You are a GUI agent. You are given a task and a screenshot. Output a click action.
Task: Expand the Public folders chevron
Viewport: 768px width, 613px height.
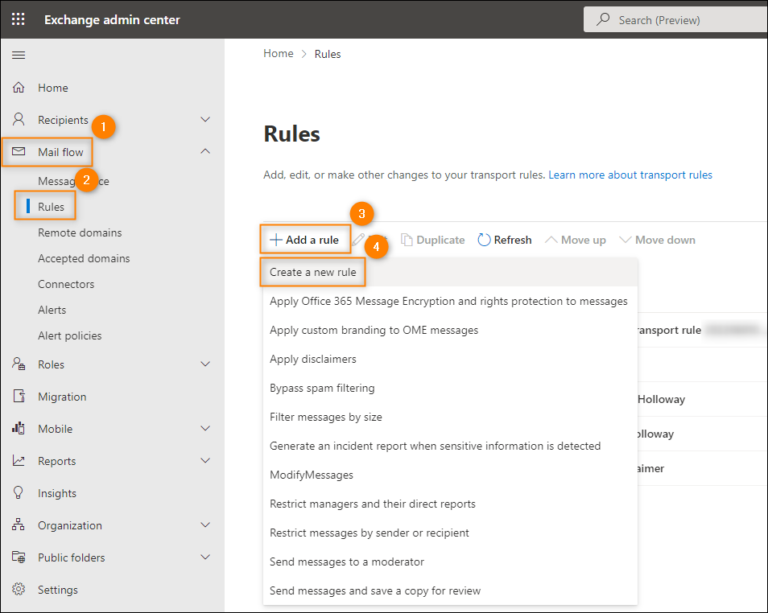[x=205, y=558]
